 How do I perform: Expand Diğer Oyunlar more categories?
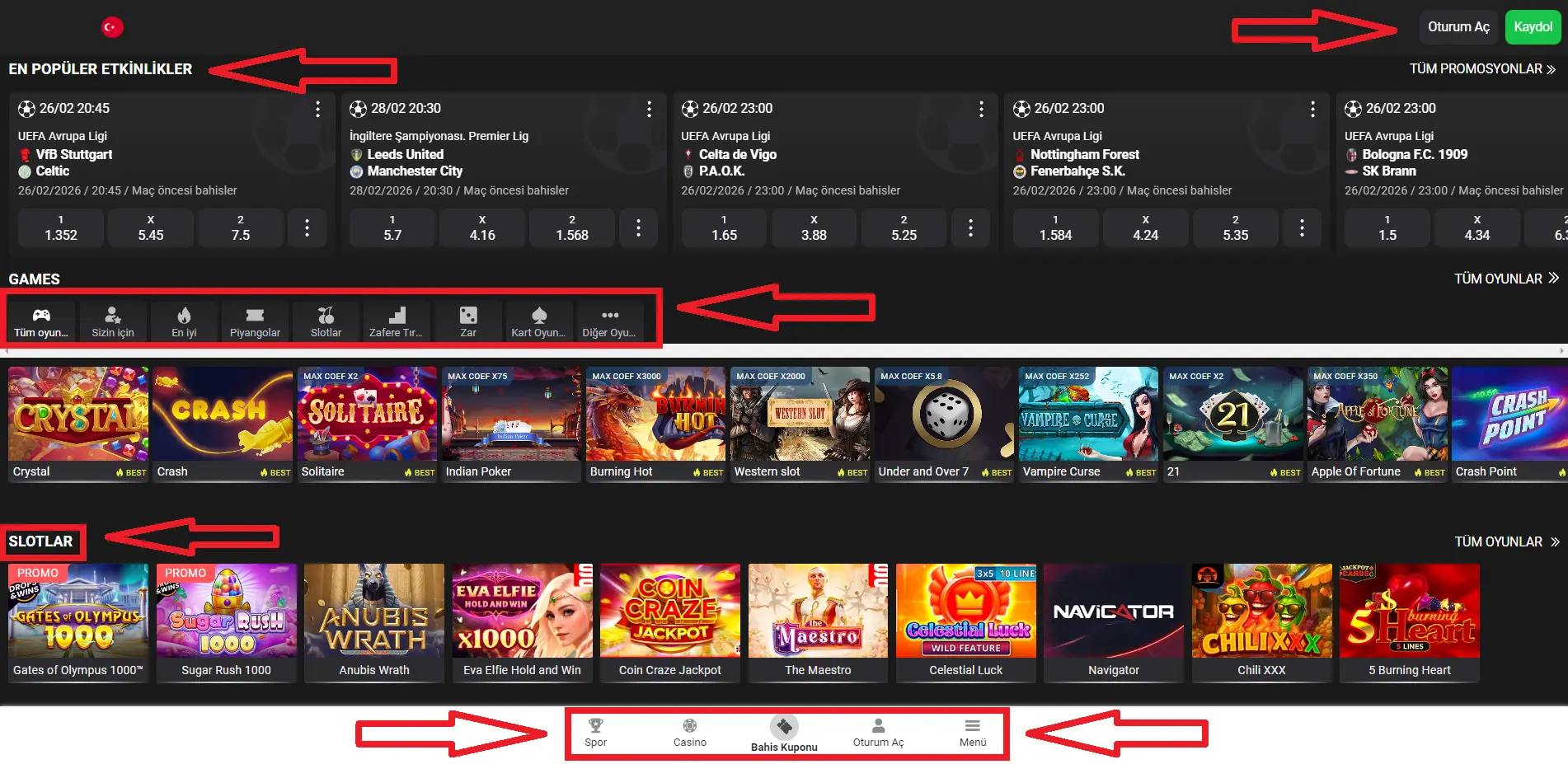(609, 321)
